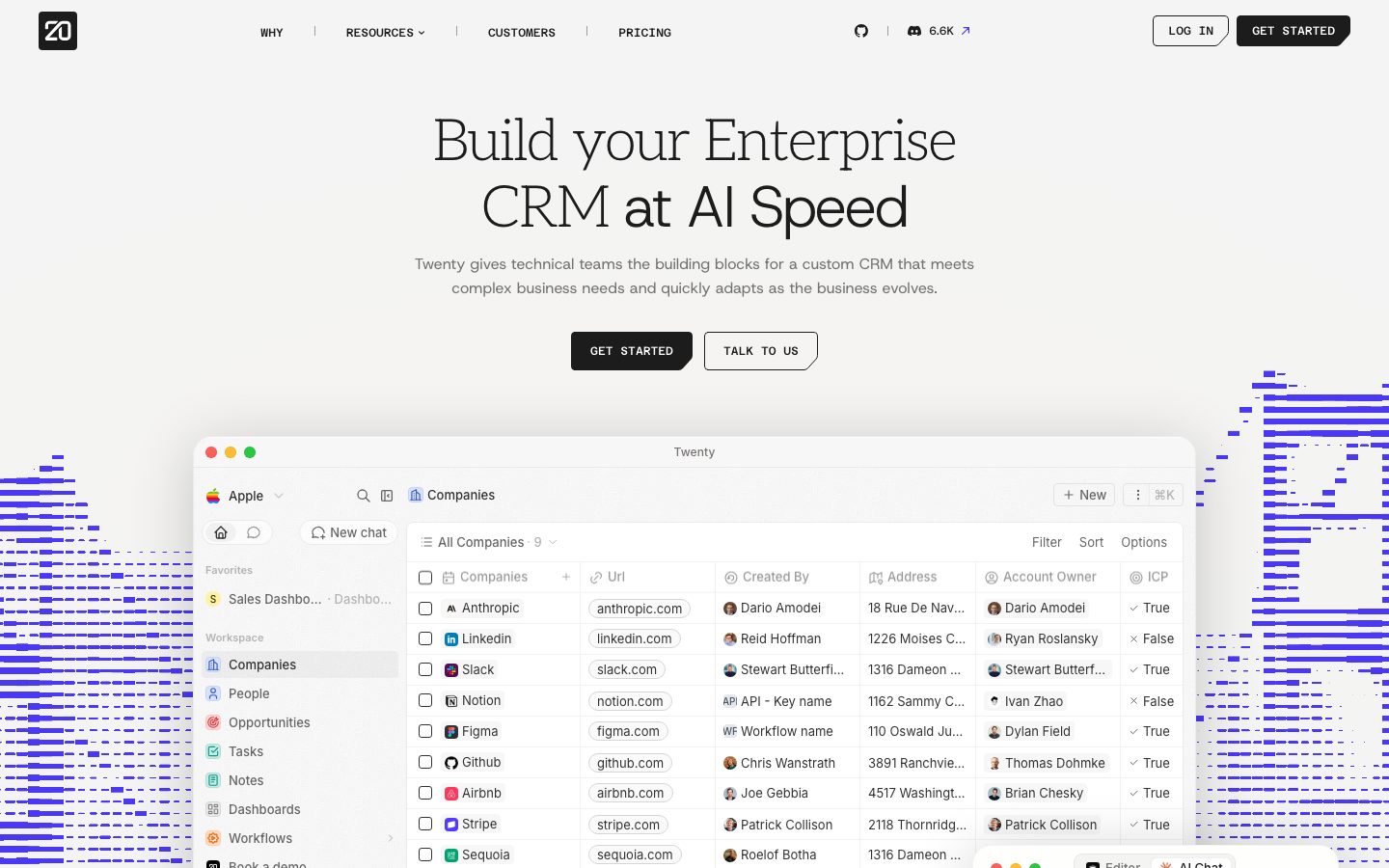
Task: Click the Dashboards grid icon
Action: pyautogui.click(x=213, y=809)
